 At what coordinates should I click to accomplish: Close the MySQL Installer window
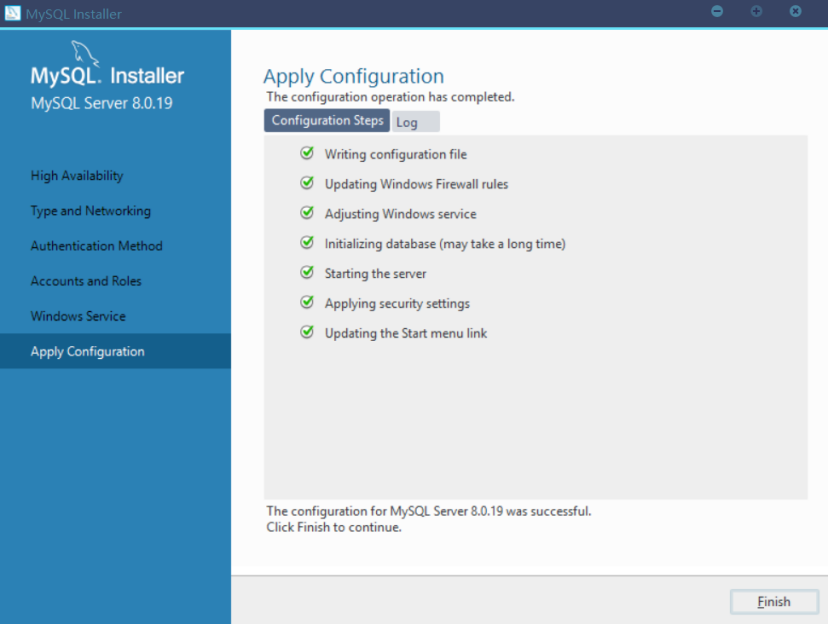pyautogui.click(x=795, y=11)
